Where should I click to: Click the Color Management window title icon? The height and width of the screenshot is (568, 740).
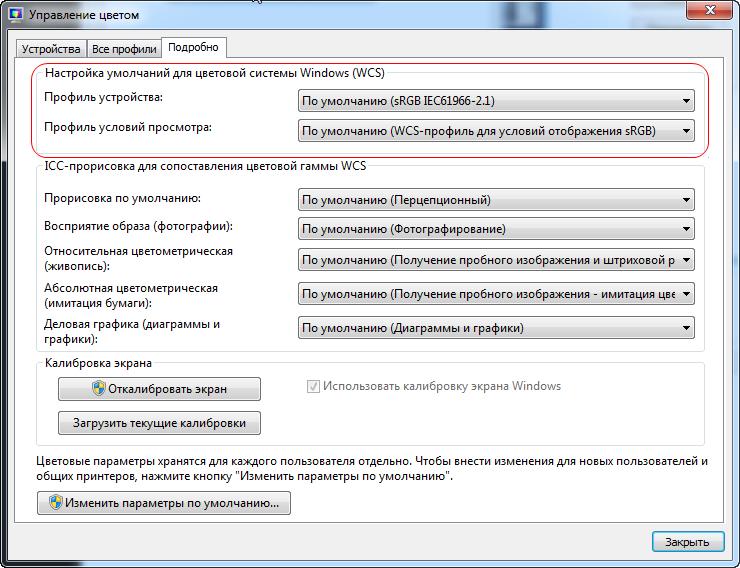pos(16,14)
